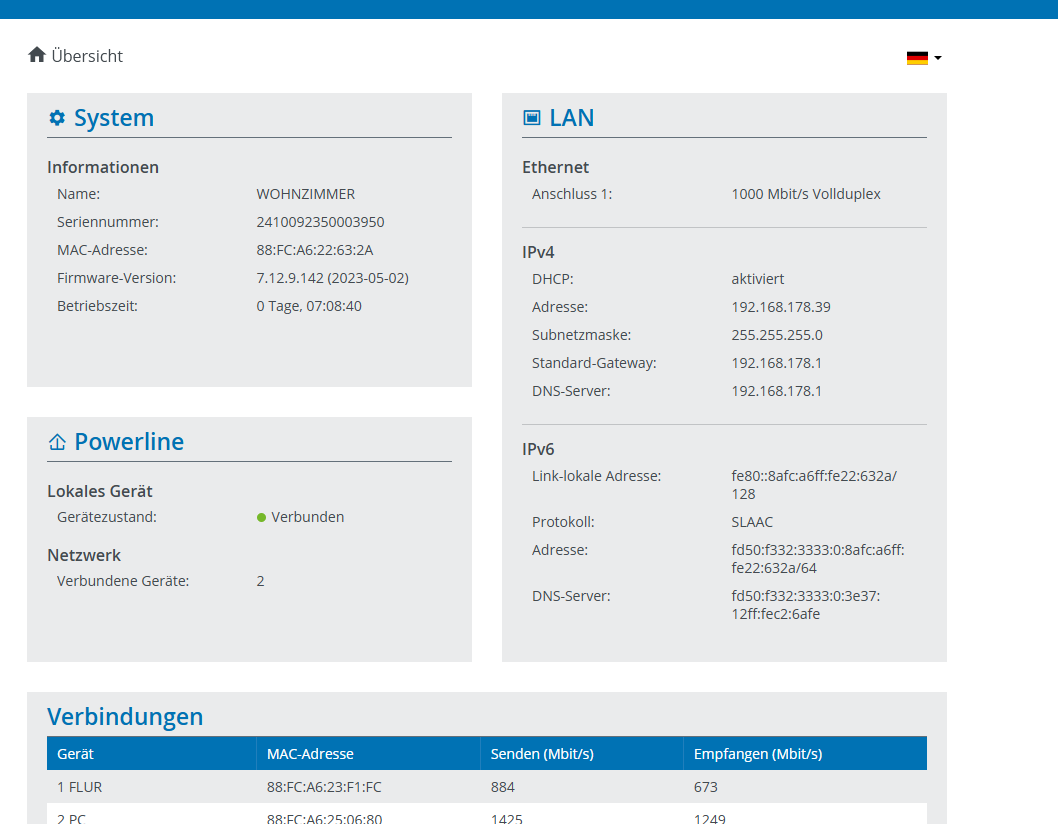
Task: Click the System gear icon
Action: [57, 118]
